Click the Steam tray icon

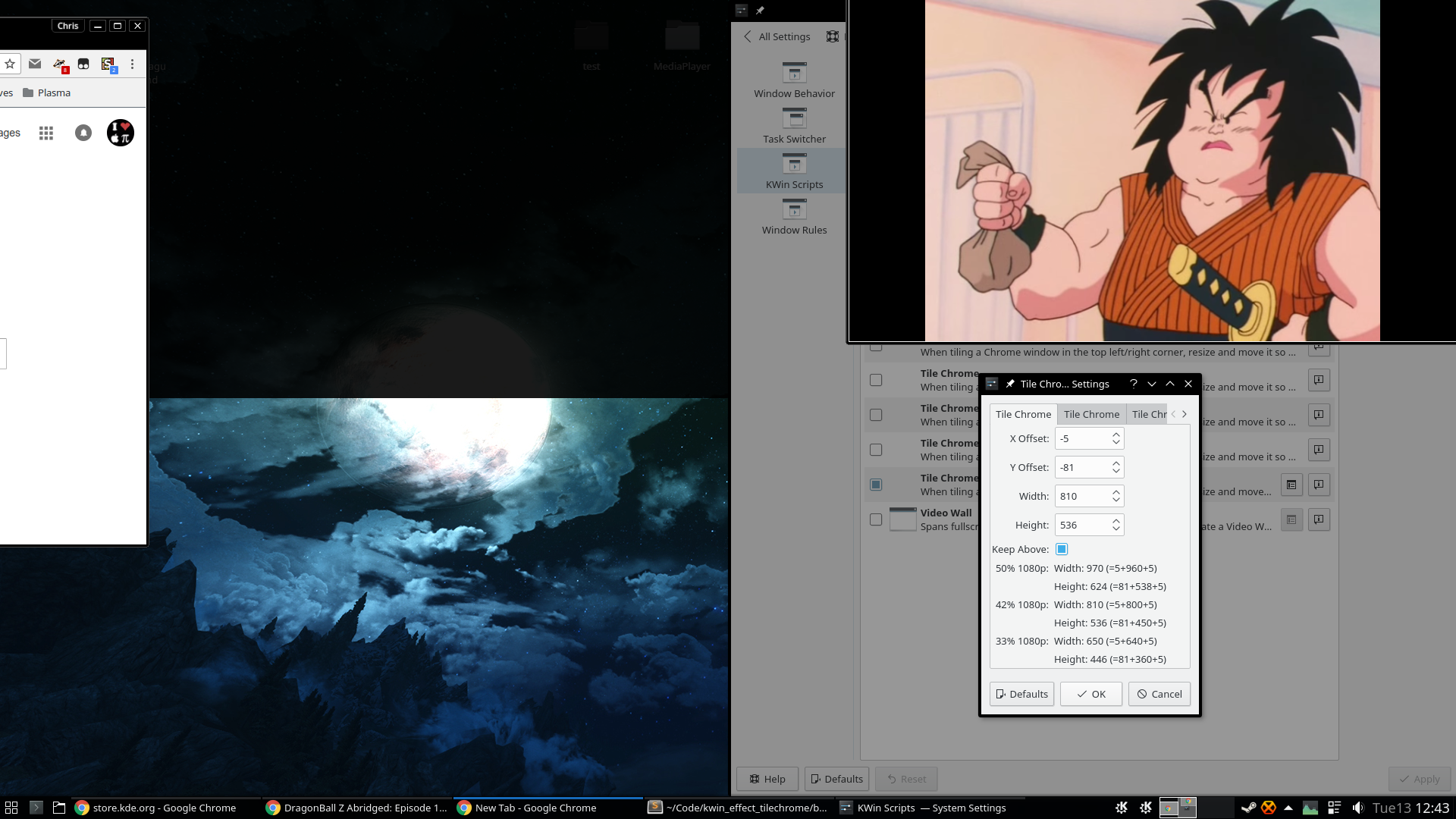pos(1248,808)
